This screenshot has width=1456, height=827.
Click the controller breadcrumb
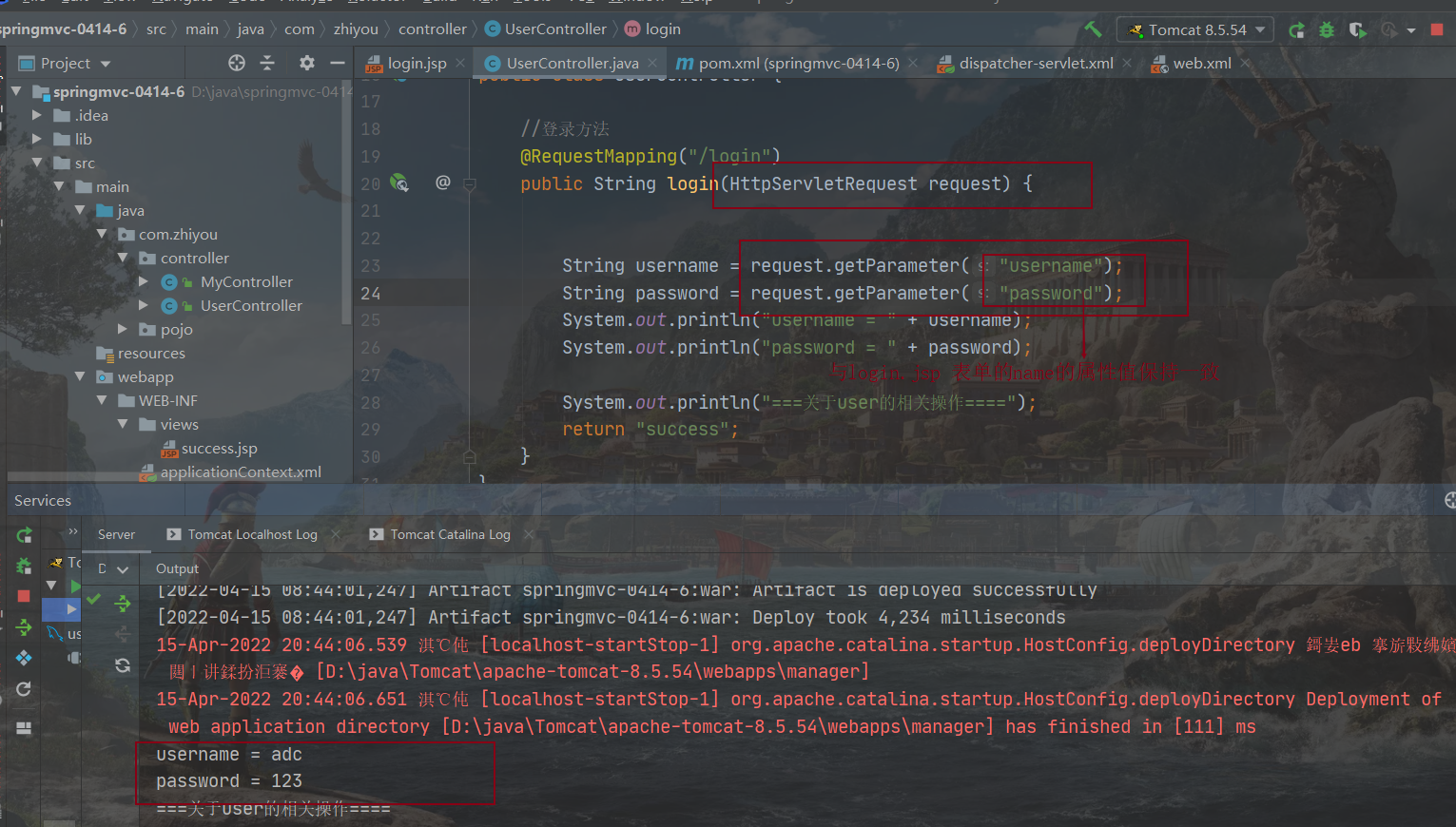(x=433, y=29)
